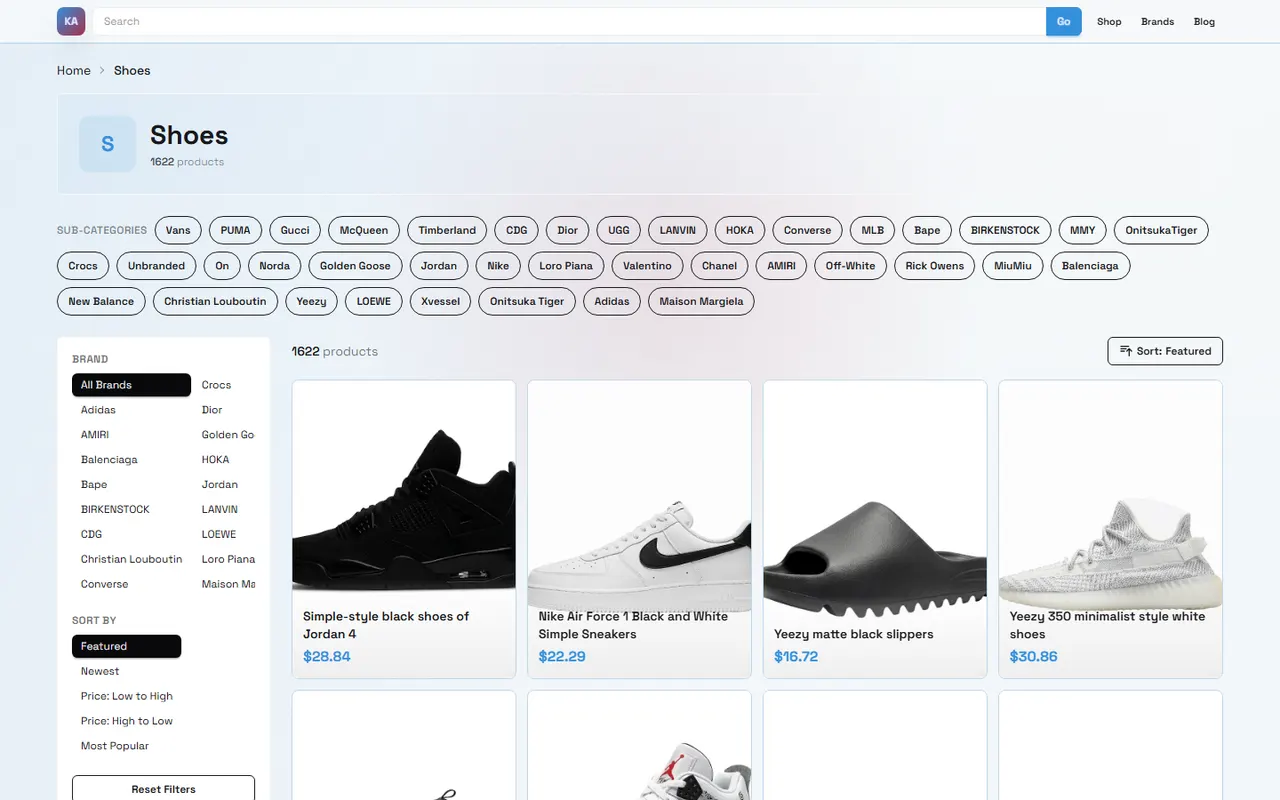Screen dimensions: 1280x800
Task: Go to Home breadcrumb link
Action: tap(74, 70)
